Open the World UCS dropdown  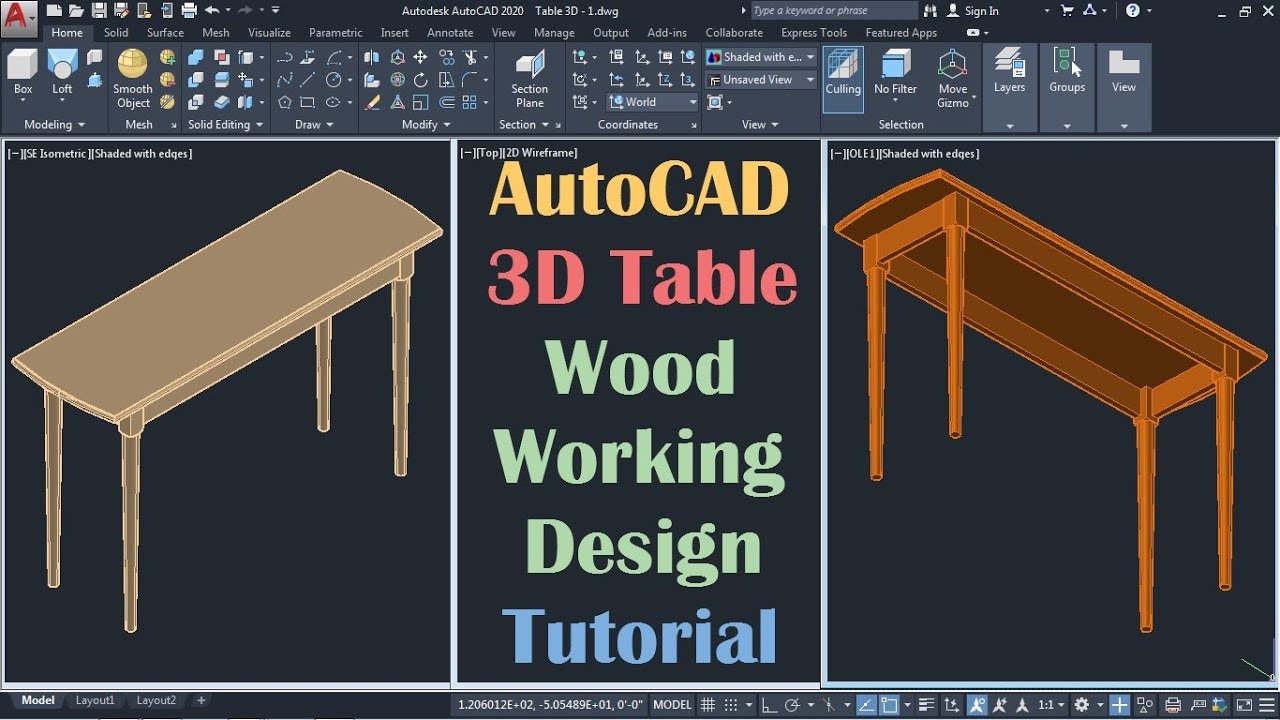pos(652,102)
